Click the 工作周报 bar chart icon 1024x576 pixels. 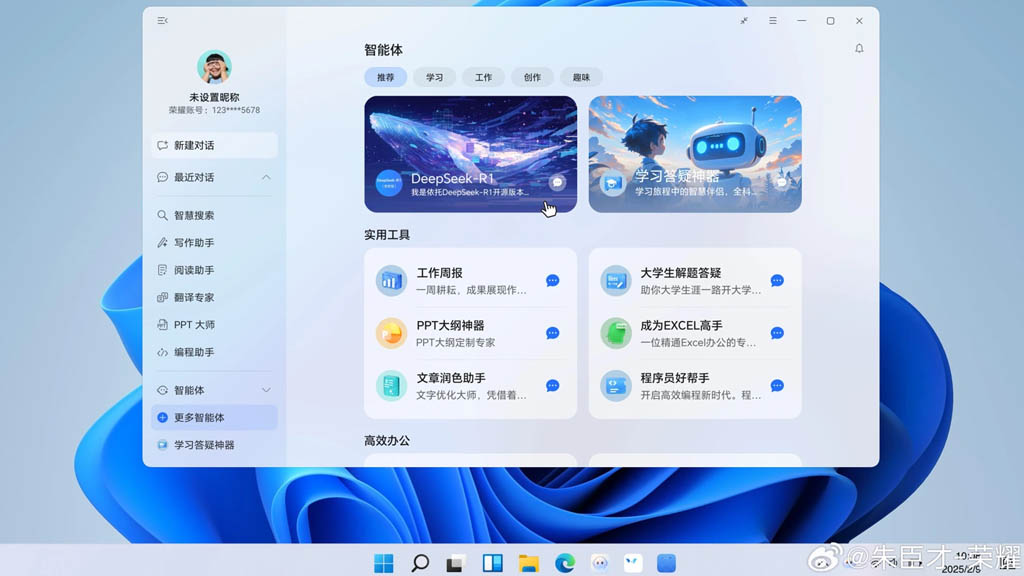click(x=391, y=281)
